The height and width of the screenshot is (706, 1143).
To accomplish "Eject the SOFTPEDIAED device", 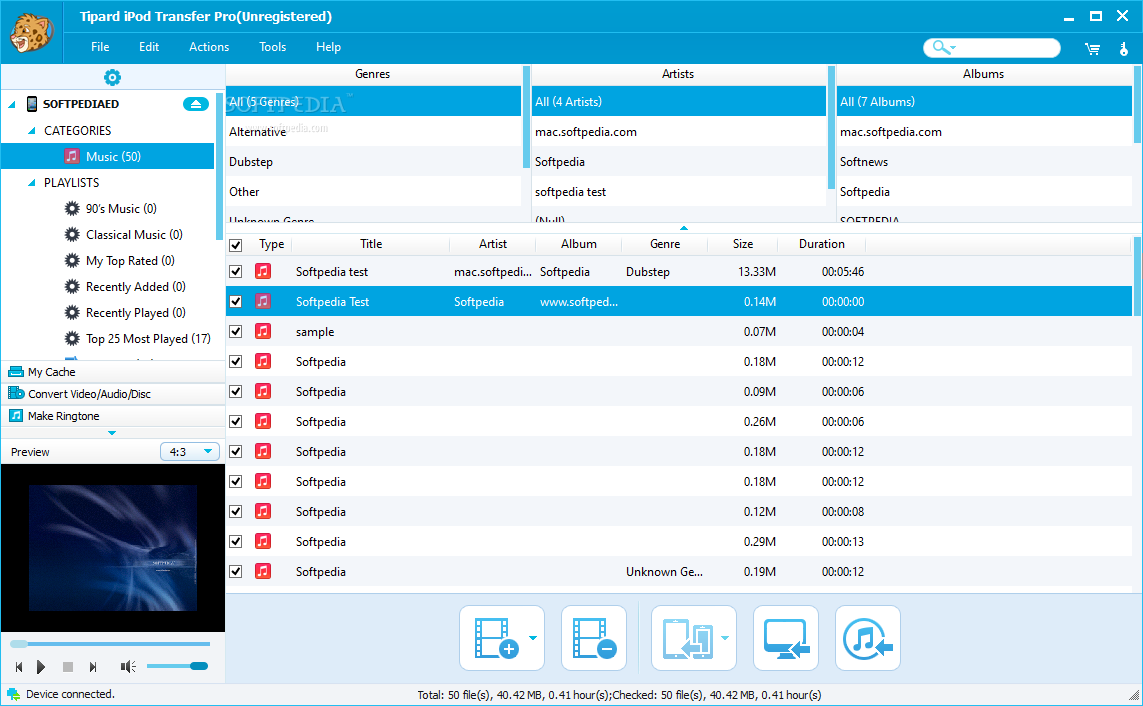I will click(195, 104).
